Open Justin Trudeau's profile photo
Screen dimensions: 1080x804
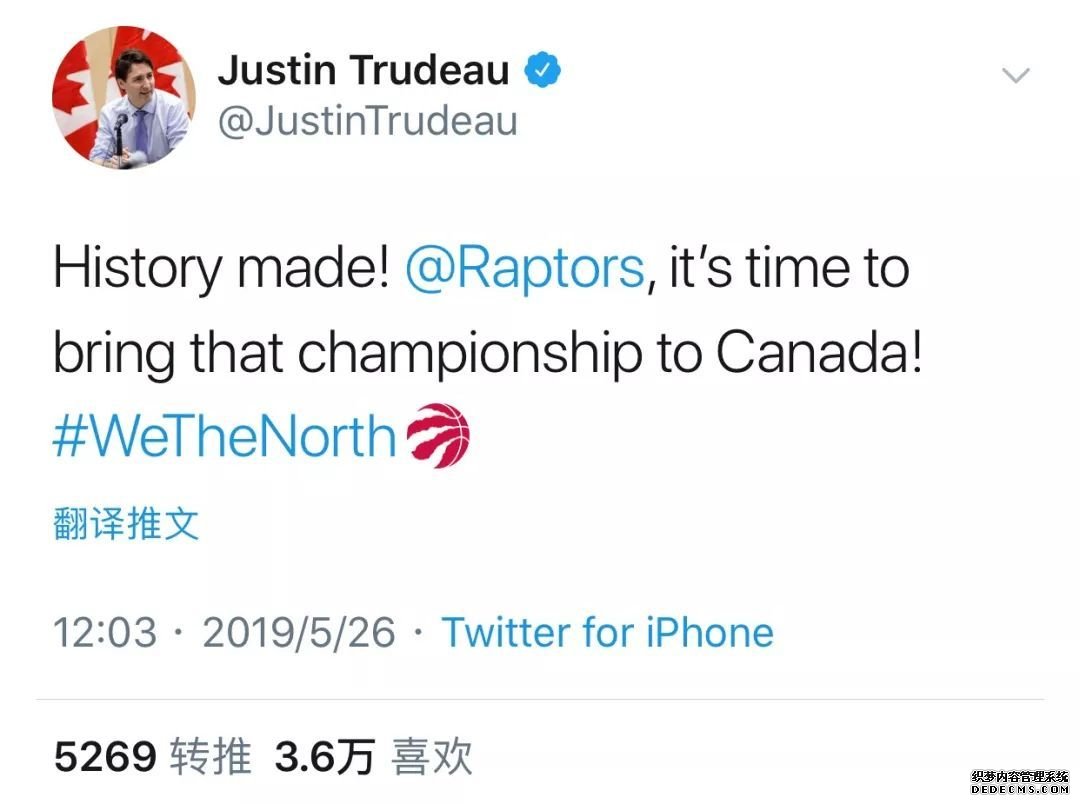pyautogui.click(x=124, y=97)
